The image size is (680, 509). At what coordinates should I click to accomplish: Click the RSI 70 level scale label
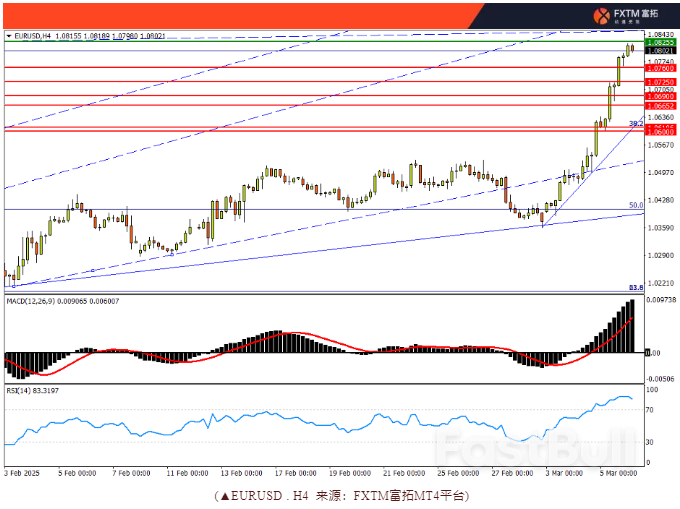(651, 410)
